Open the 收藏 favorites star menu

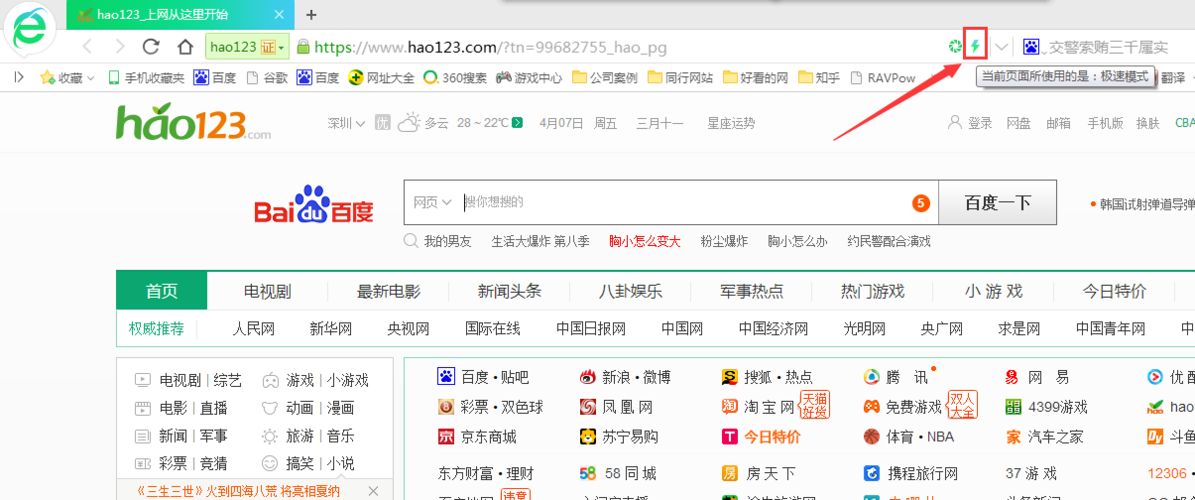(x=67, y=77)
